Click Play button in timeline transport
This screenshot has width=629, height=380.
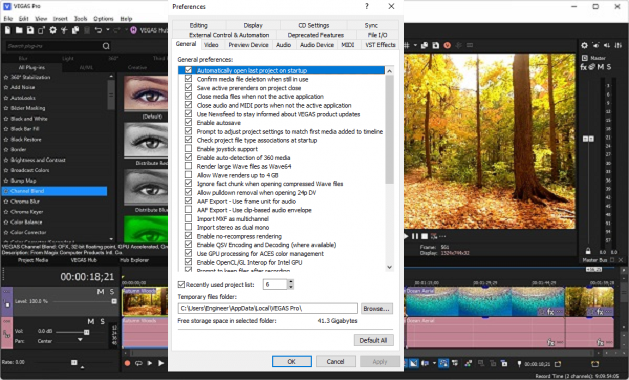click(161, 363)
